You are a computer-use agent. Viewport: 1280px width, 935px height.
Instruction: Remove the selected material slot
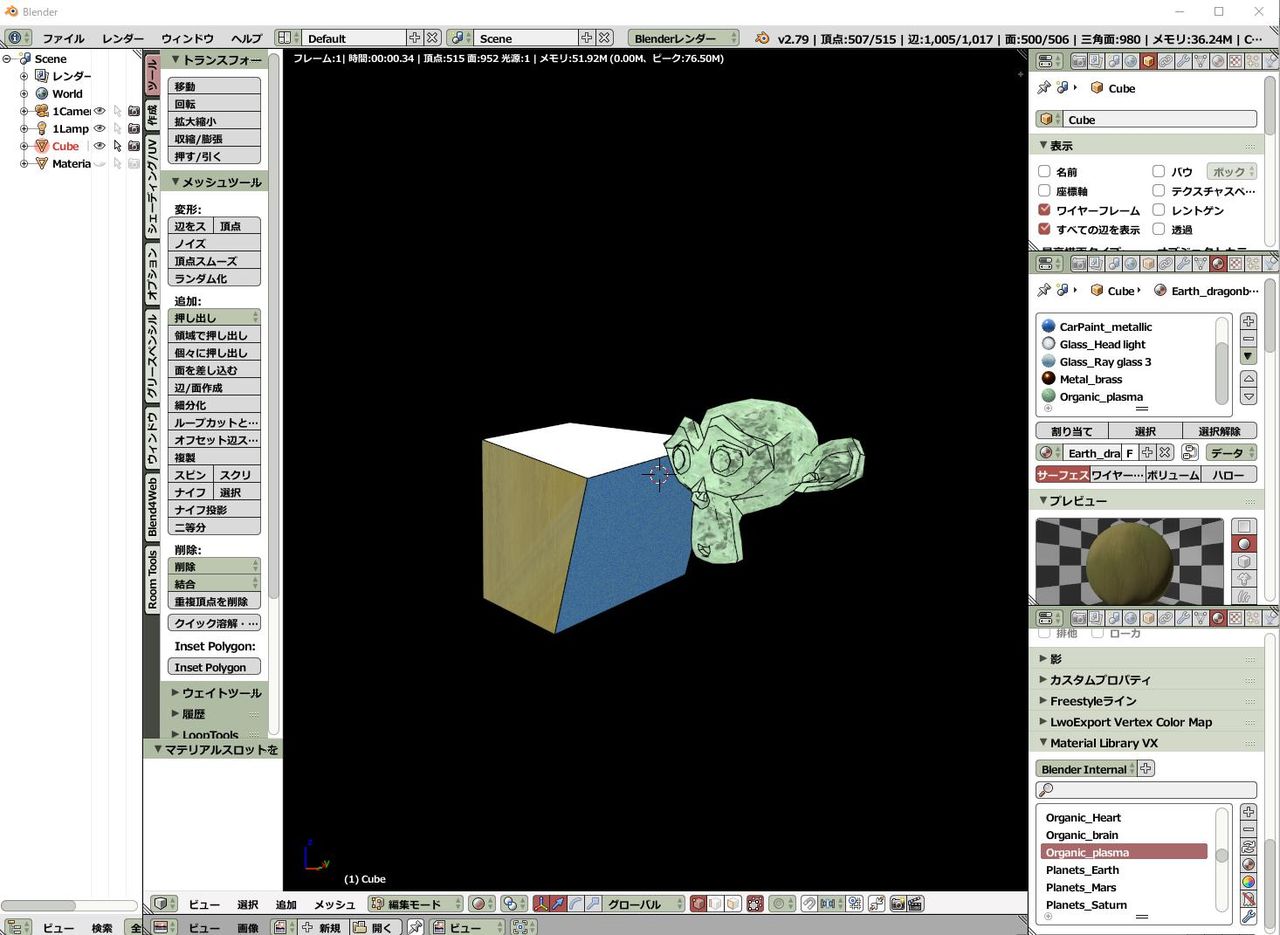click(x=1248, y=339)
